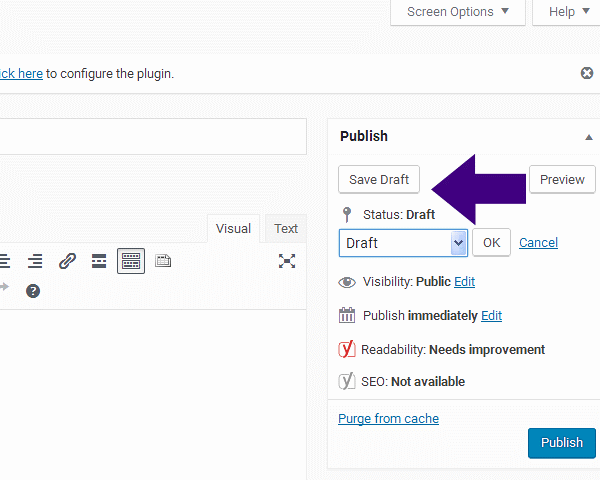Open the Help dropdown tab
The image size is (600, 480).
[x=568, y=12]
